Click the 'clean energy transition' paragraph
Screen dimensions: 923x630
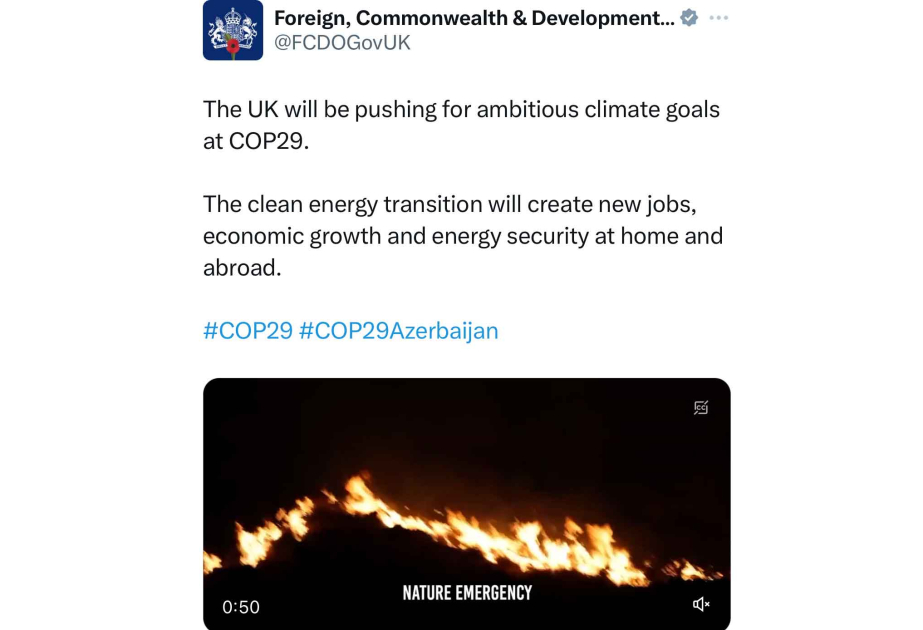click(x=449, y=204)
